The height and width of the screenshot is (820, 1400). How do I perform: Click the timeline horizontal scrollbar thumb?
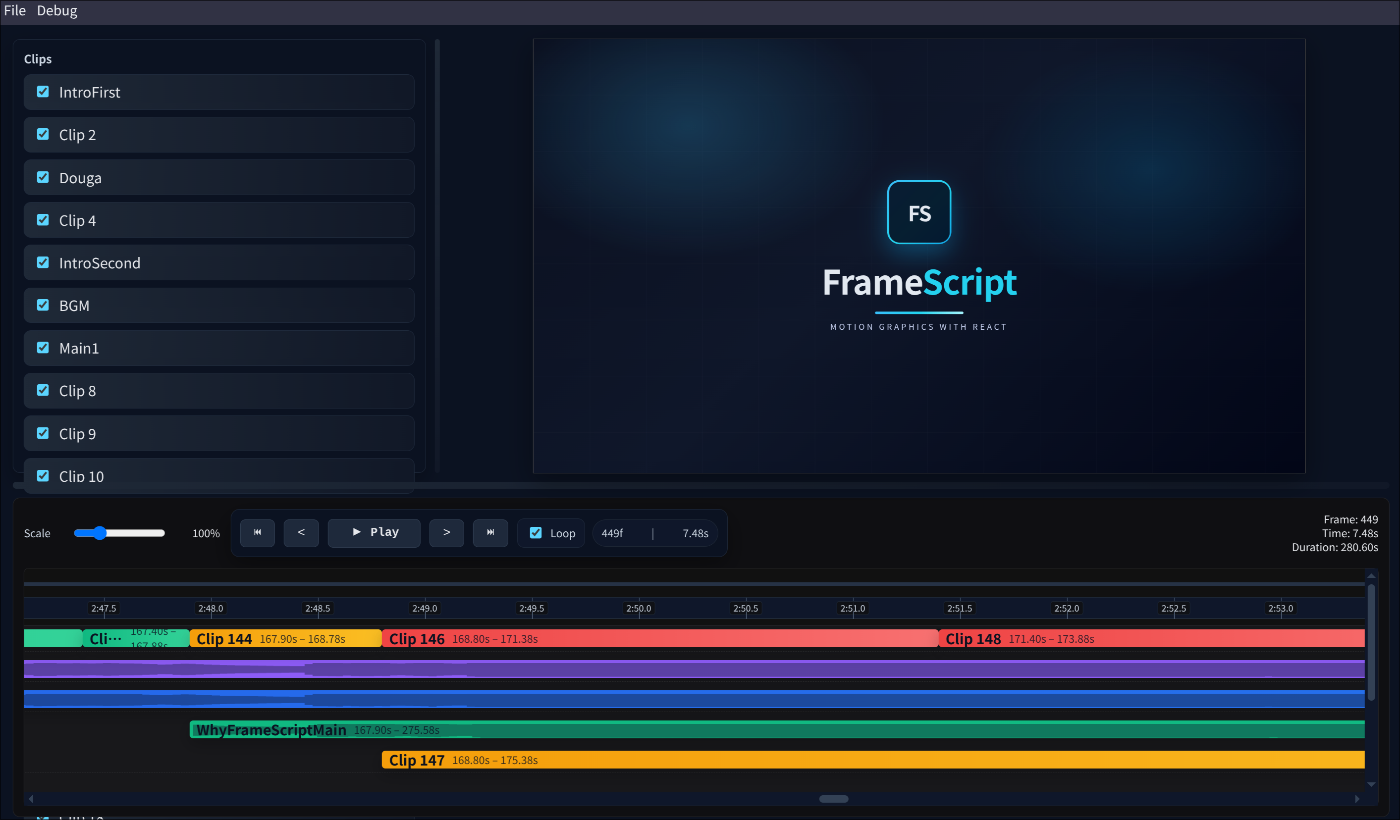tap(834, 799)
